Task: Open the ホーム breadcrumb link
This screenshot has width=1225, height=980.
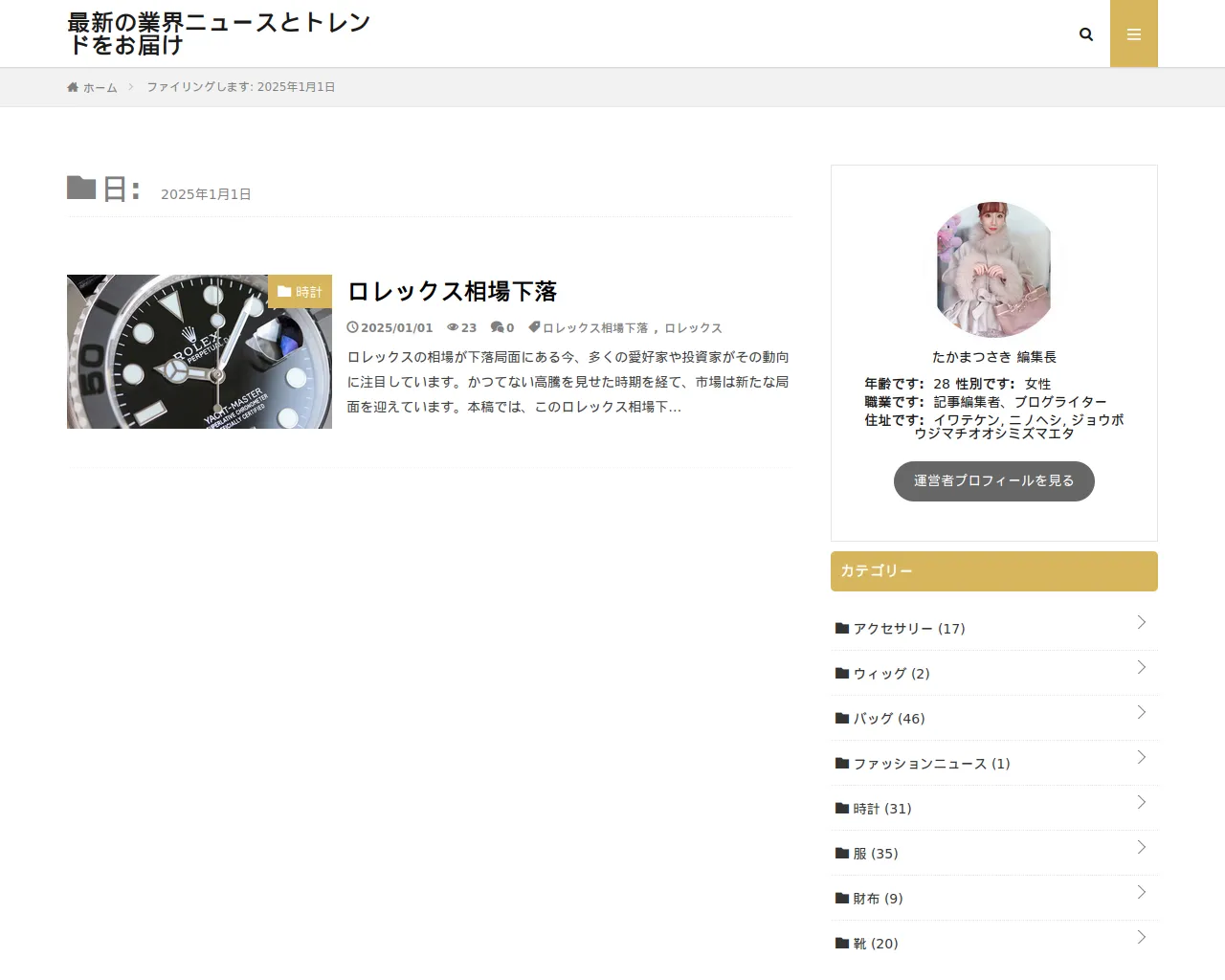Action: tap(100, 87)
